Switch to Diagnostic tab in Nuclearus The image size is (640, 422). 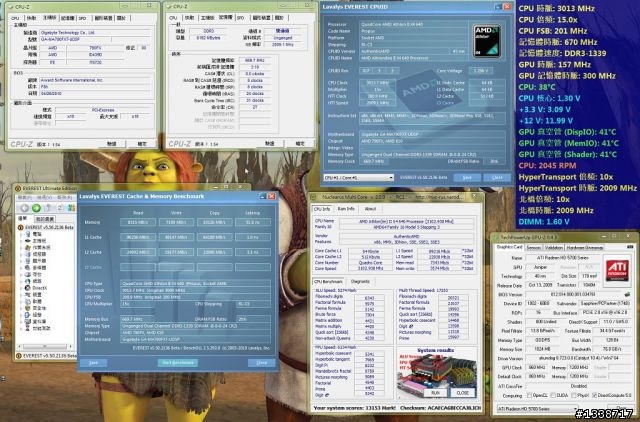point(360,281)
